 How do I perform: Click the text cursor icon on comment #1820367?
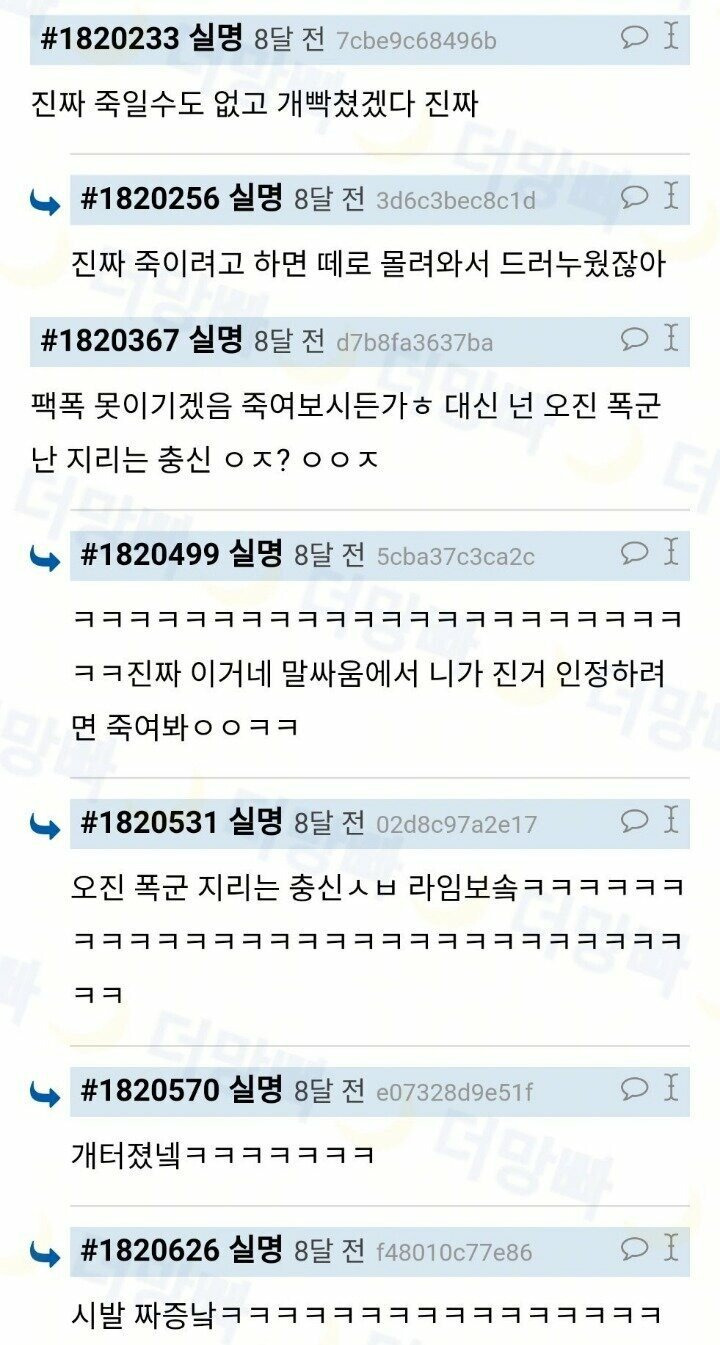pos(671,339)
